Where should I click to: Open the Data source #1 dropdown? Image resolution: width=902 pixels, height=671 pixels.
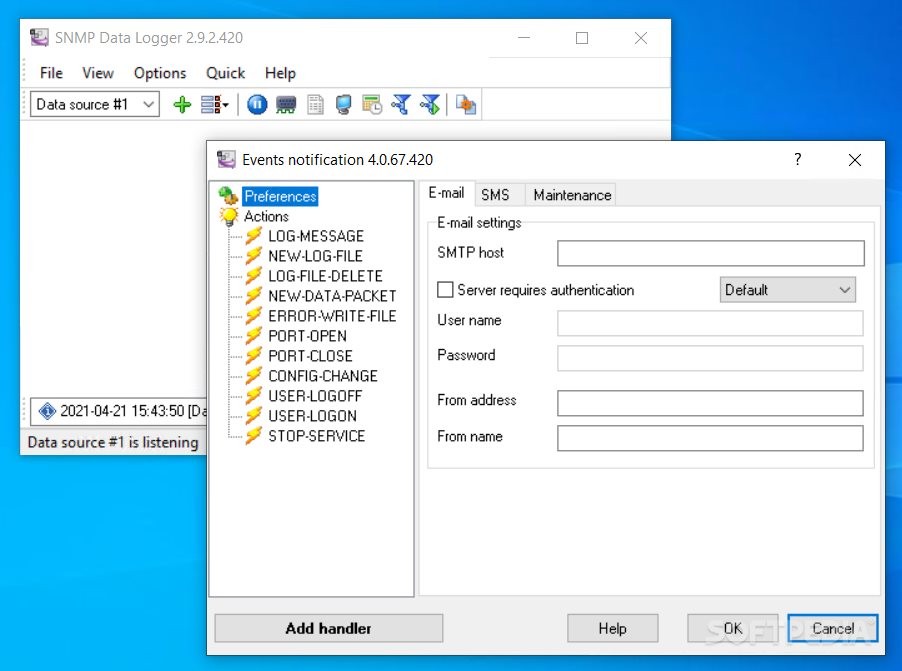coord(95,105)
